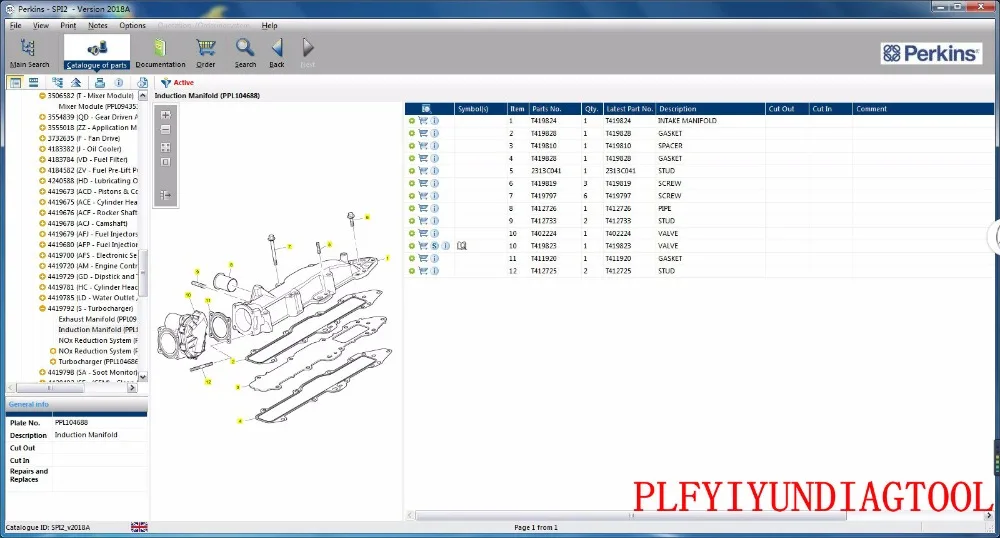Click the INTAKE MANIFOLD description cell

coord(687,120)
